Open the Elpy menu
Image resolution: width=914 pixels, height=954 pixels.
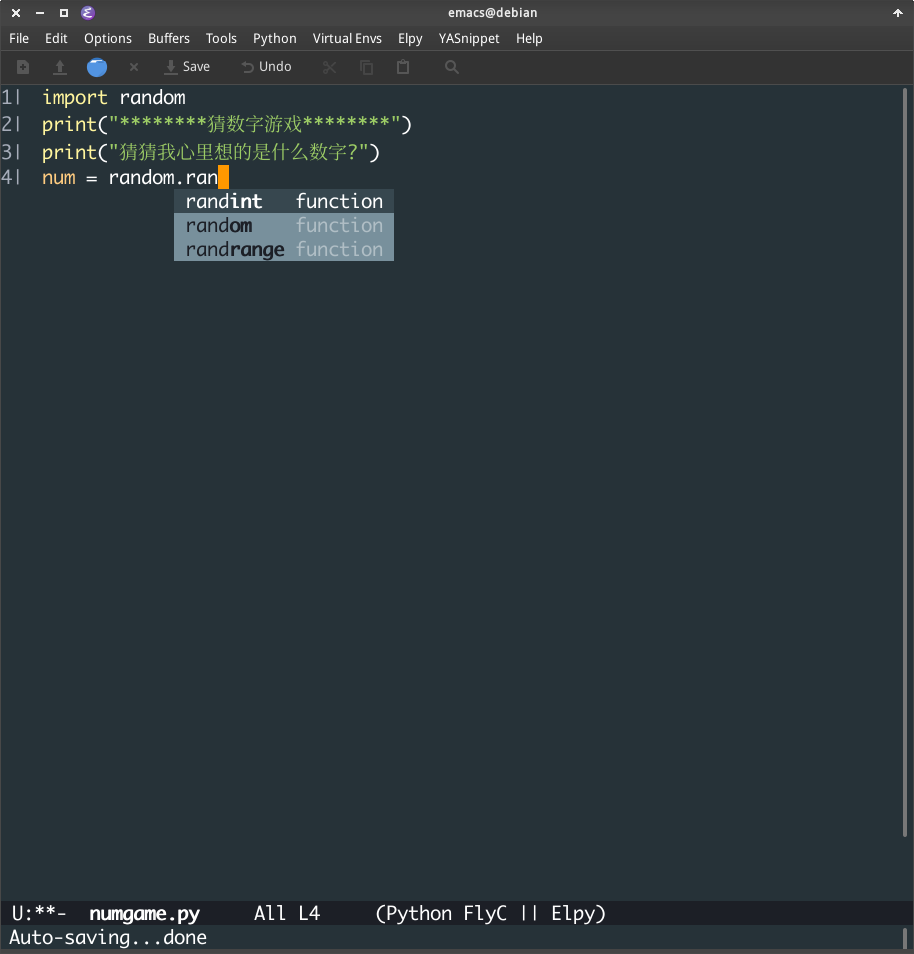(410, 38)
